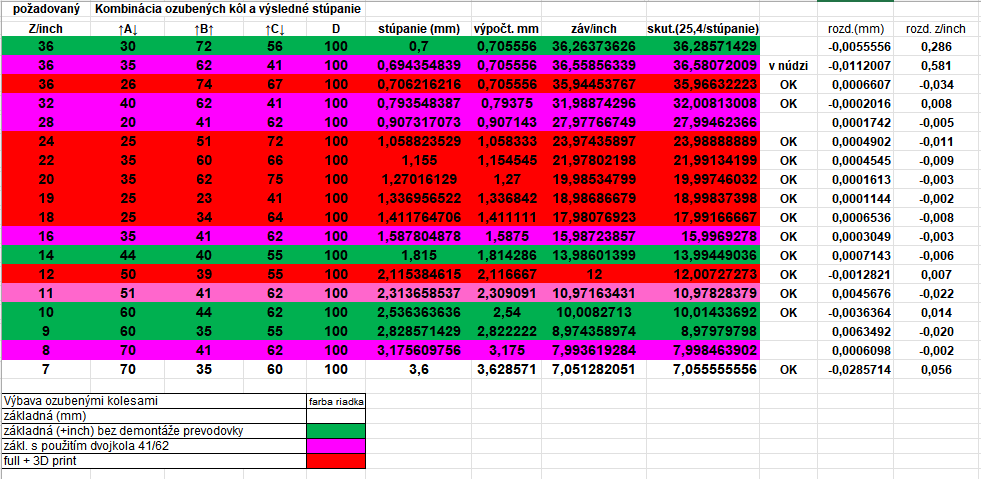Select cell with value 35,96632223

703,84
